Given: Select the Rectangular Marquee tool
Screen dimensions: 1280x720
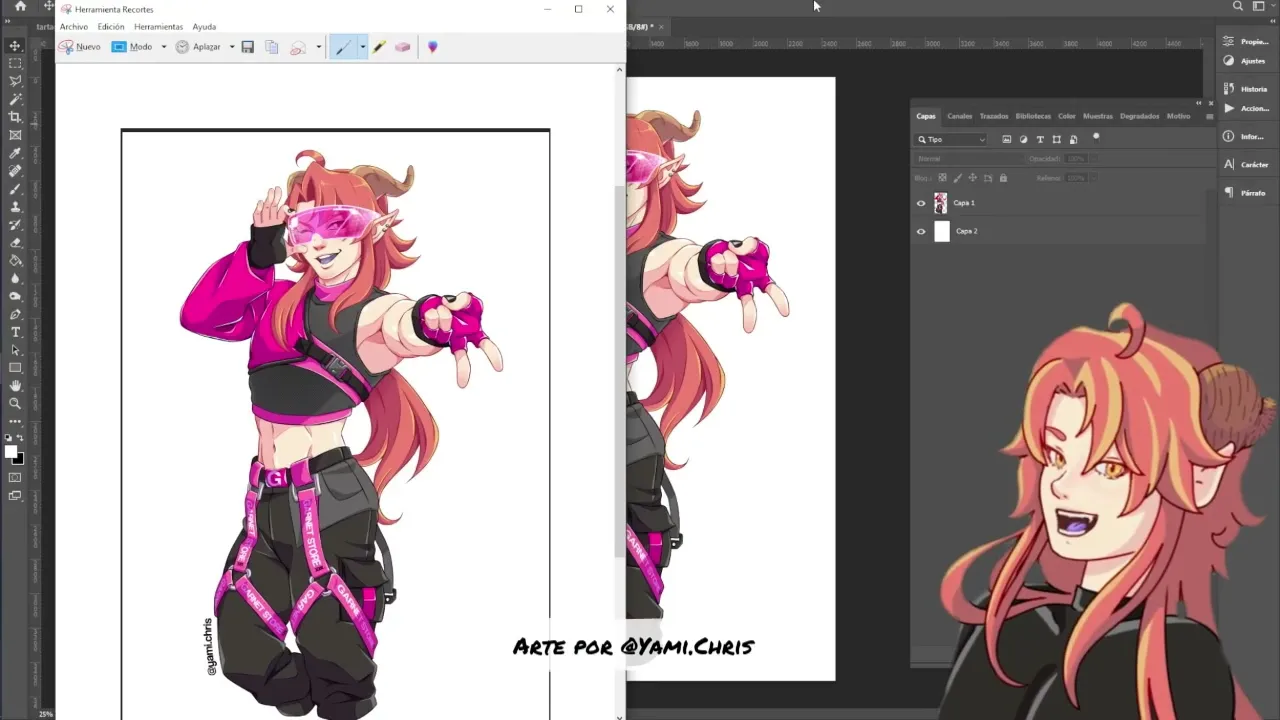Looking at the screenshot, I should pyautogui.click(x=15, y=63).
